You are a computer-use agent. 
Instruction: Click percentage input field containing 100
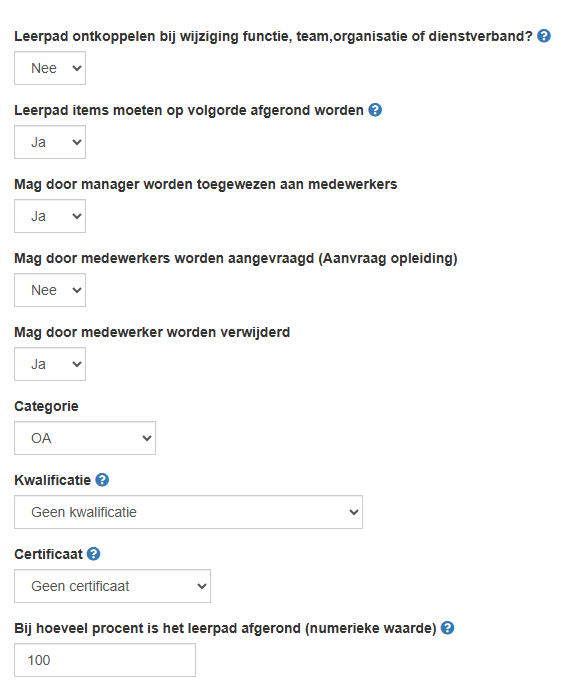coord(105,661)
